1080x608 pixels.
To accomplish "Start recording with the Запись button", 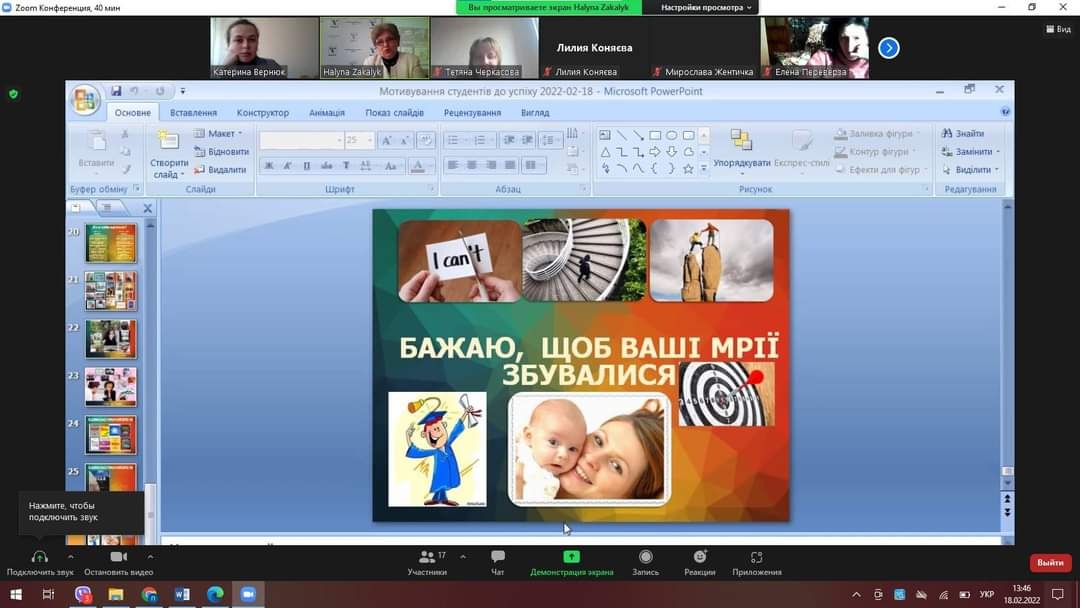I will (645, 558).
